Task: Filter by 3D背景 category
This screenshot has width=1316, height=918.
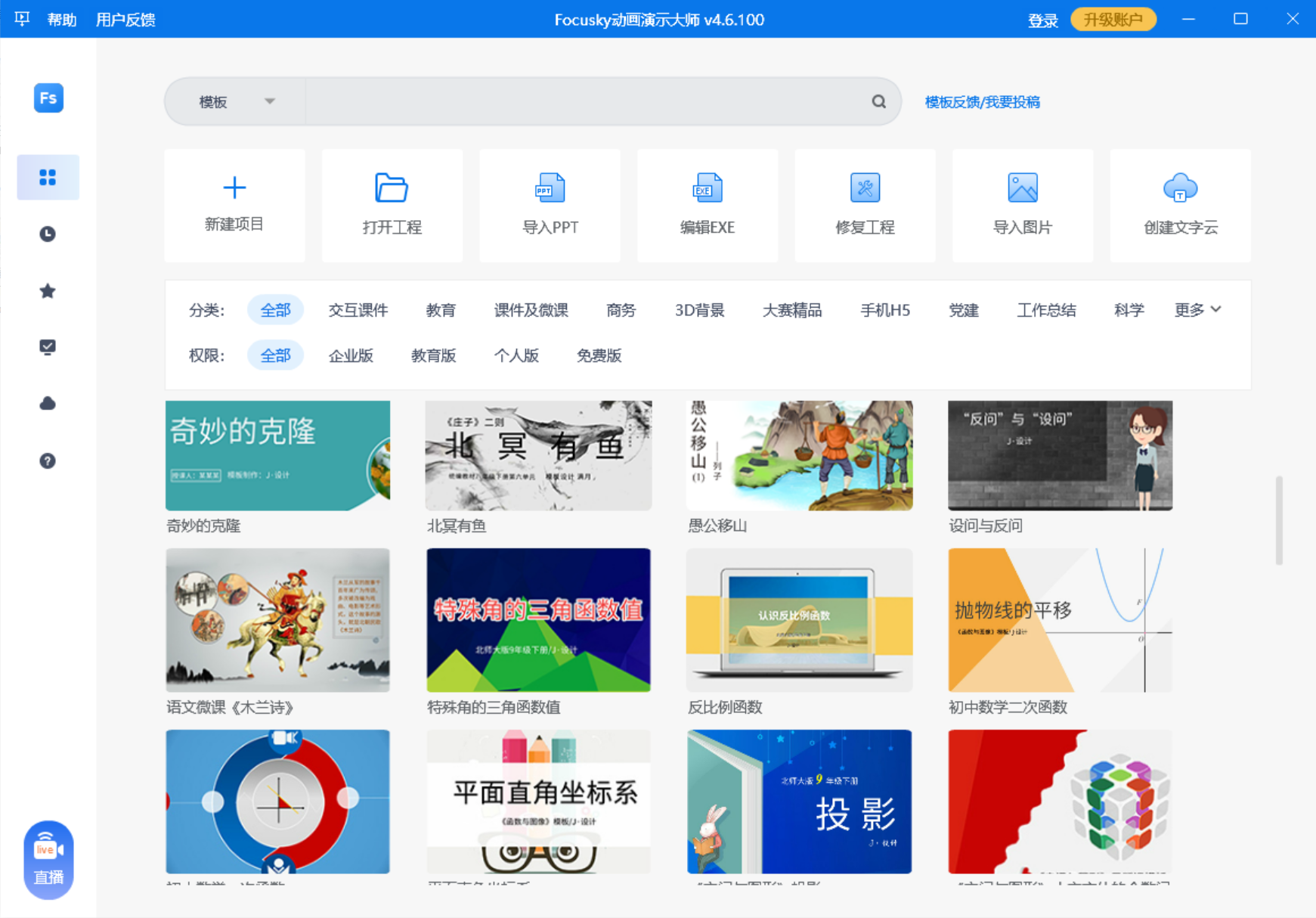Action: point(699,310)
